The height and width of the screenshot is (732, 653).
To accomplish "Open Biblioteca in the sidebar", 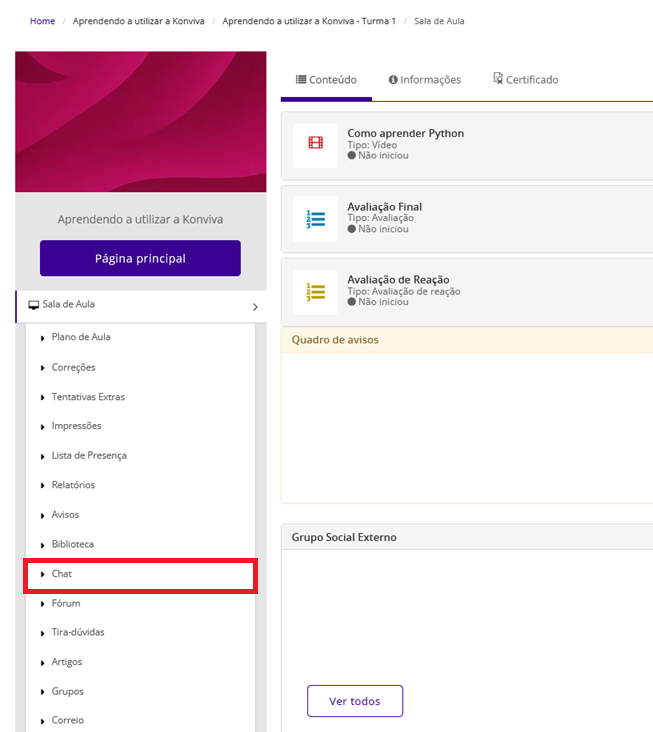I will pos(72,544).
